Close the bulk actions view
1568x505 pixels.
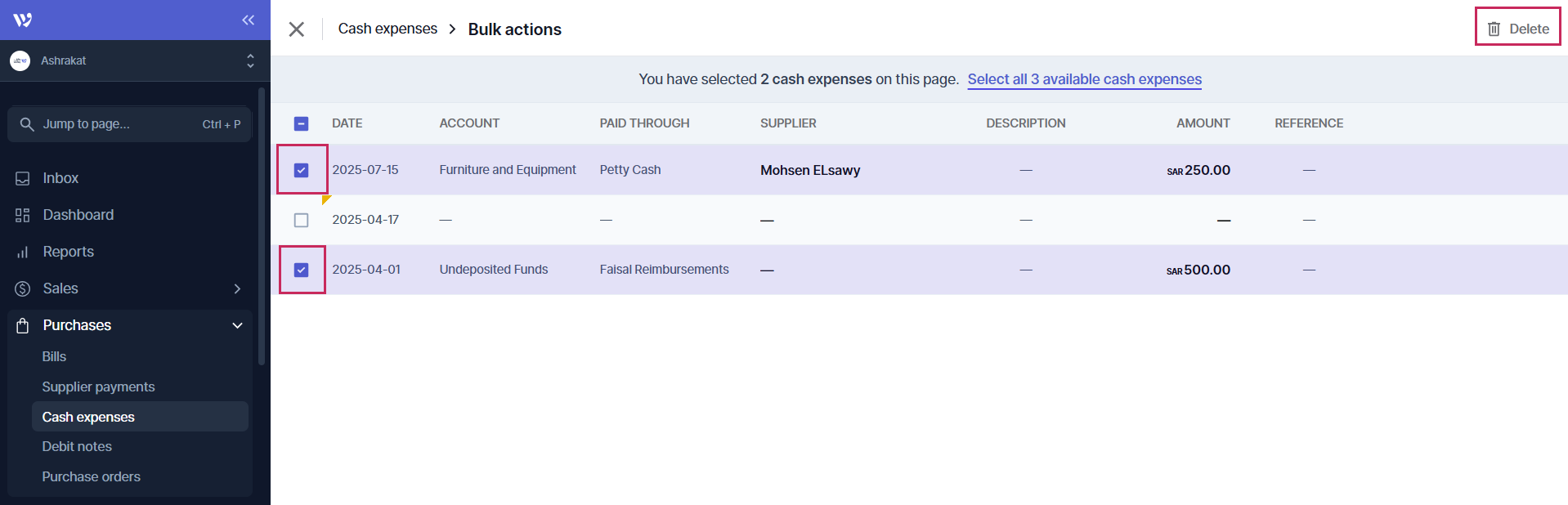(x=297, y=29)
